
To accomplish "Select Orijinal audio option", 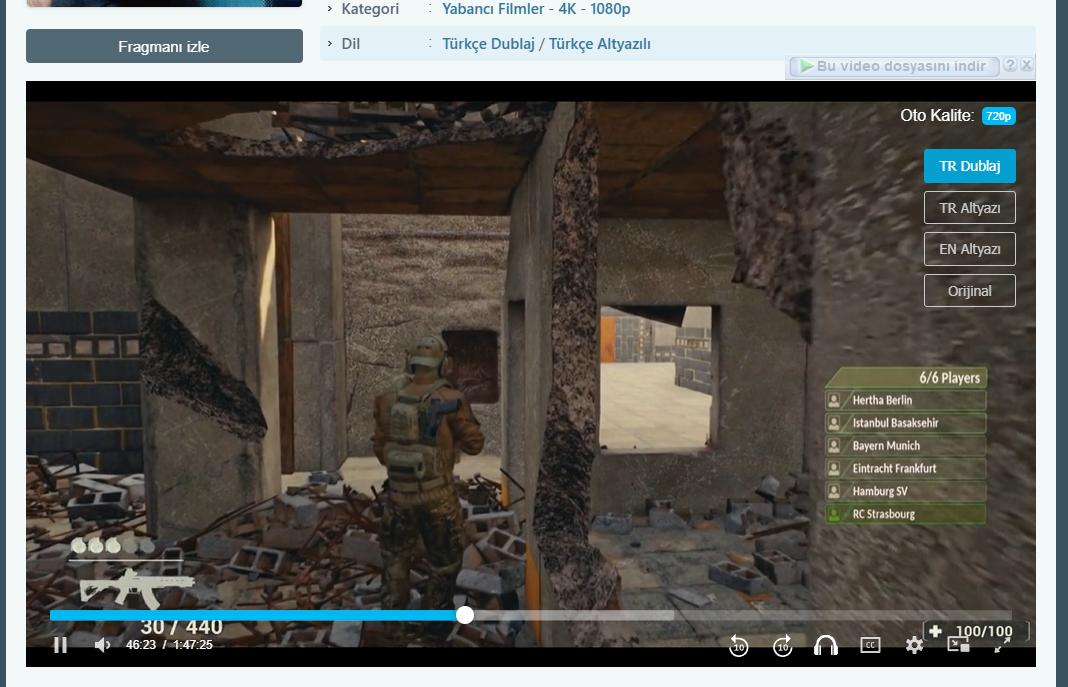I will (x=969, y=291).
